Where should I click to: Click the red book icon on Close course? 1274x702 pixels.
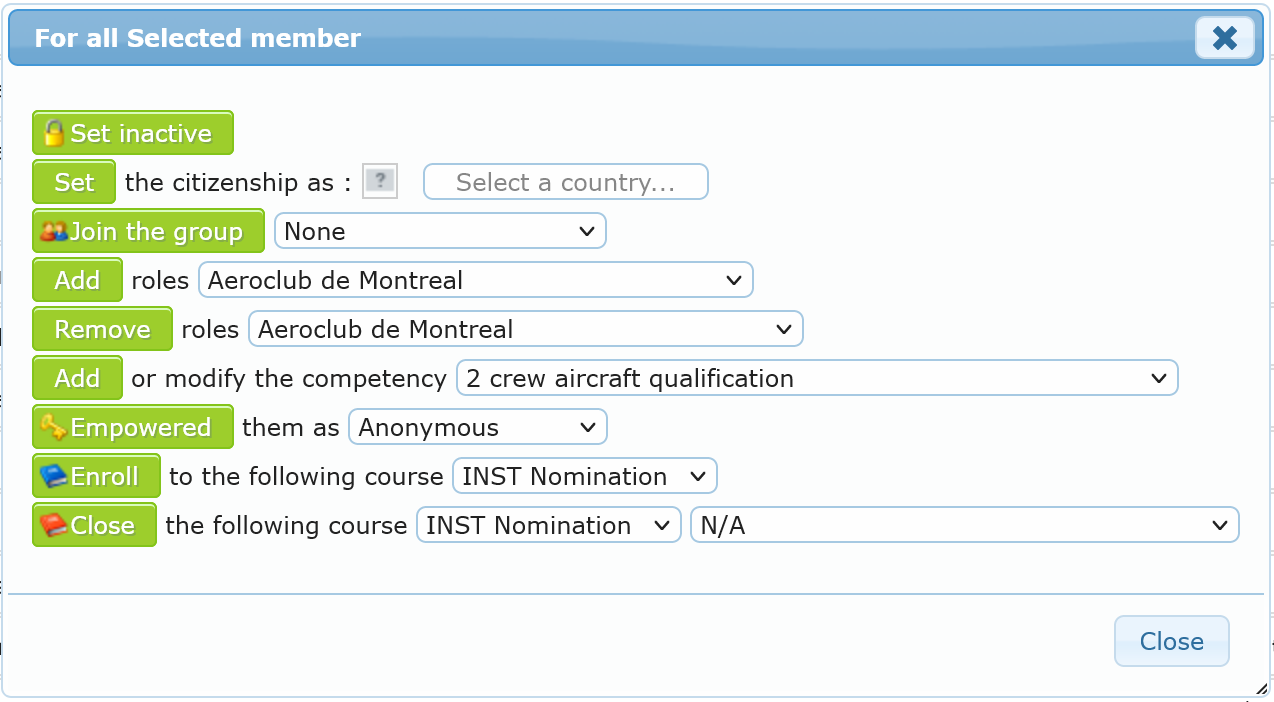click(53, 526)
